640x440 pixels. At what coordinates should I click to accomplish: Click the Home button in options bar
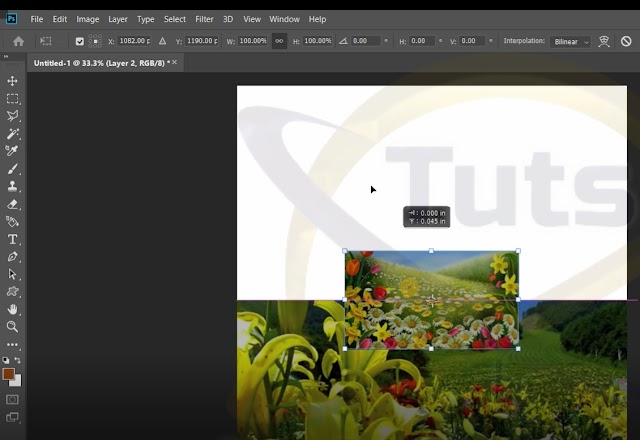tap(18, 41)
